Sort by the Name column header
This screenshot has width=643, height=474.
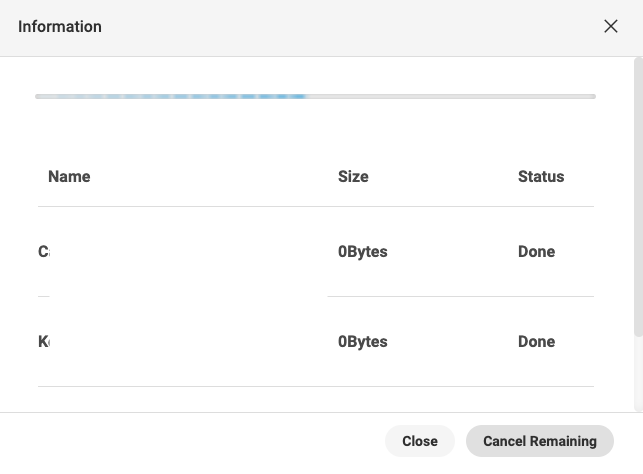[x=69, y=177]
